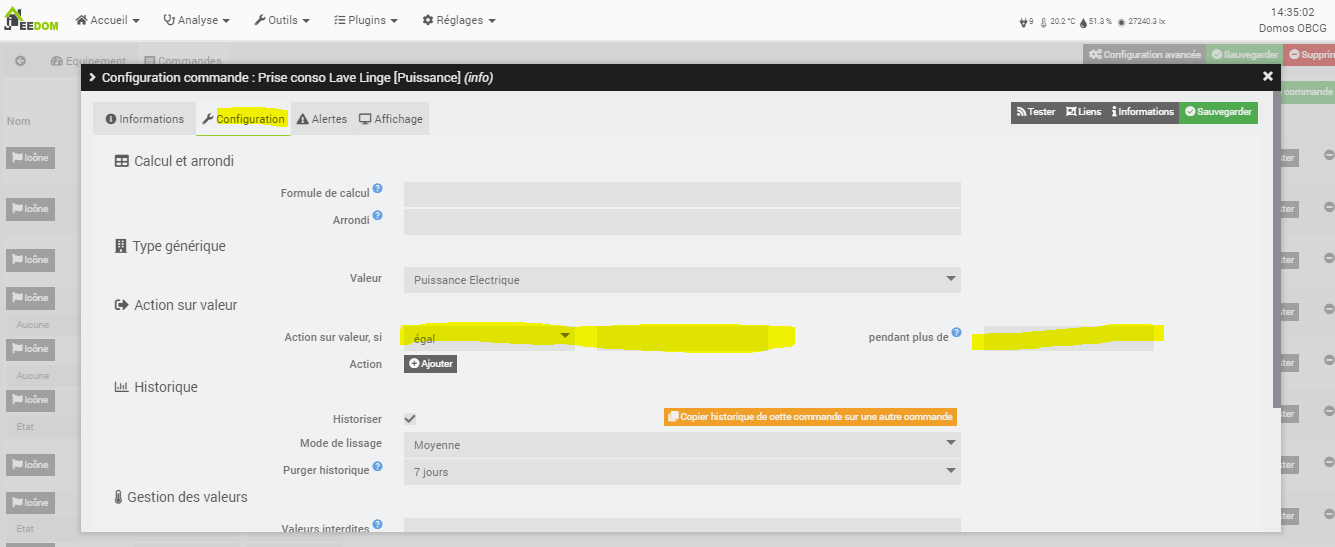Click help icon beside Purger historique
1335x547 pixels.
click(378, 466)
